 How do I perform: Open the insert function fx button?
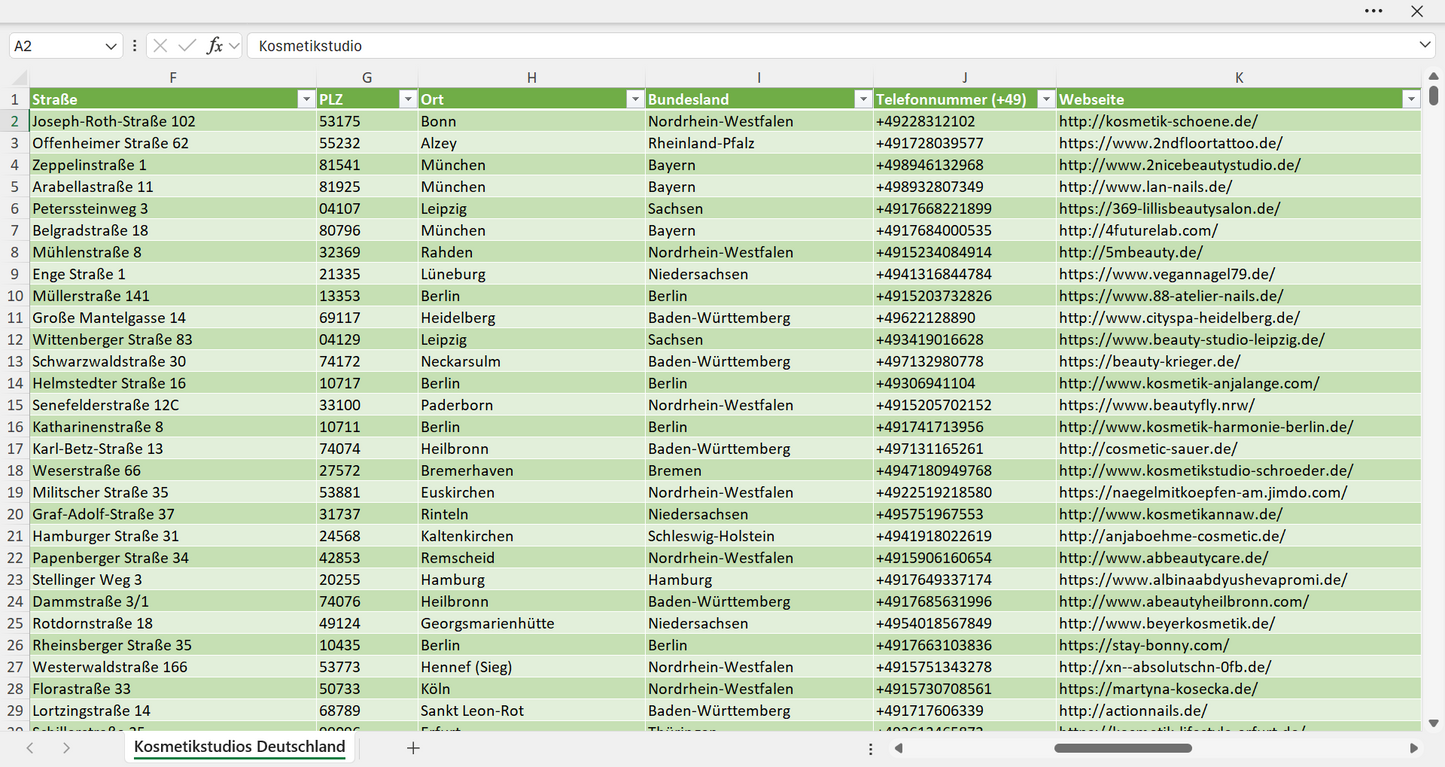tap(214, 46)
